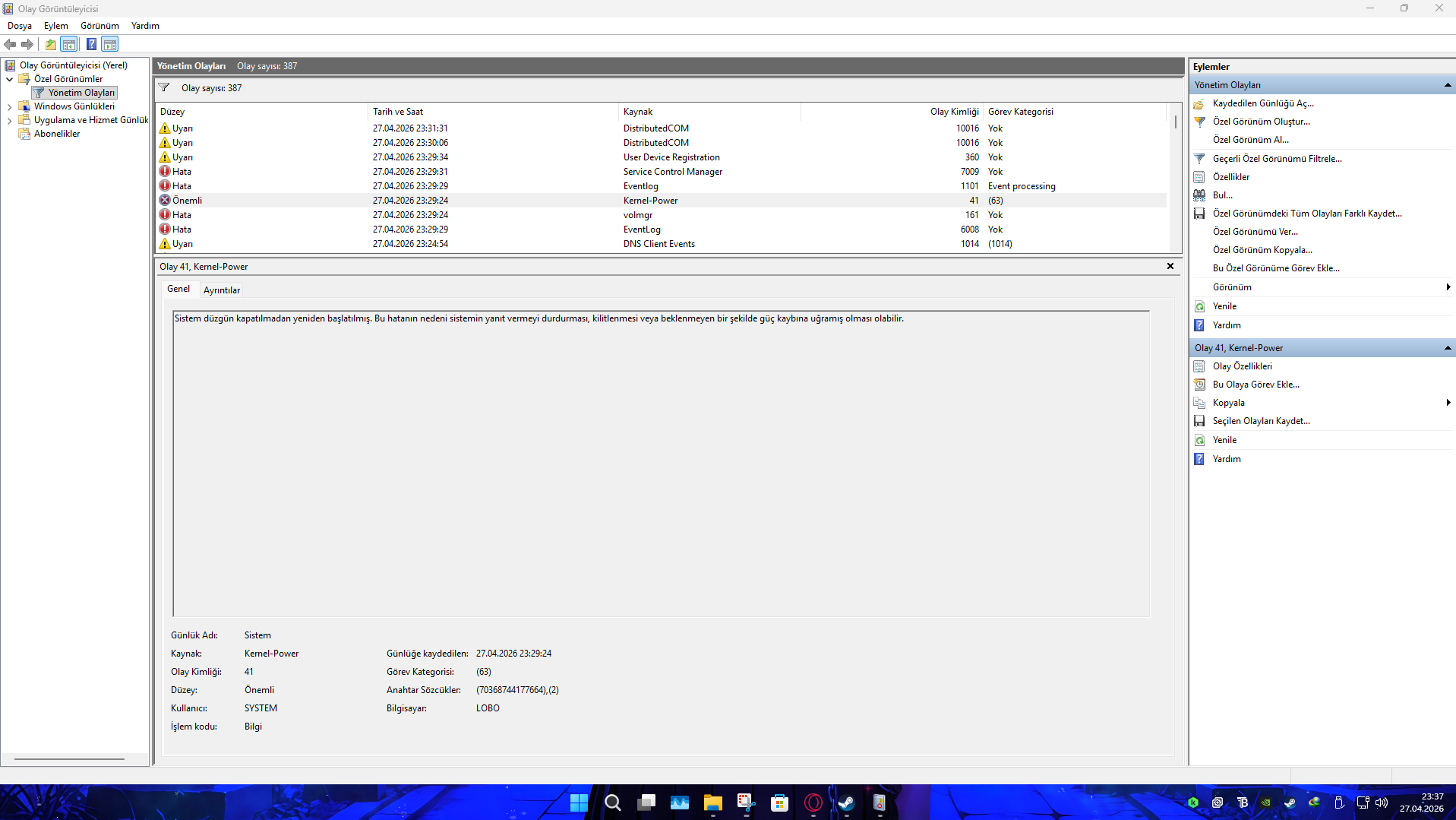Expand the Görünüm submenu arrow in actions
Image resolution: width=1456 pixels, height=820 pixels.
point(1448,287)
